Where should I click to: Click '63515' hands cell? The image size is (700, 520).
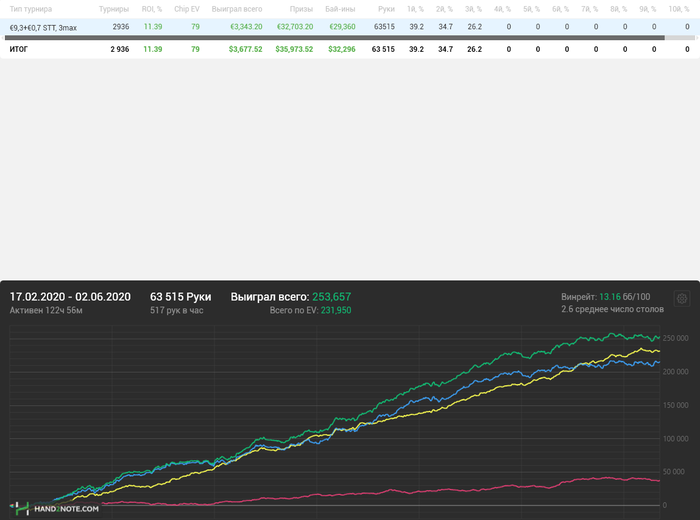pos(384,27)
